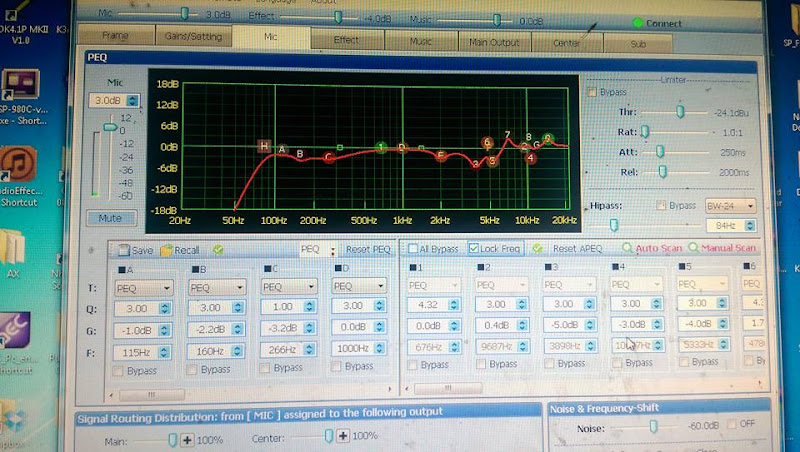Select red EQ node 4 on the graph
800x452 pixels.
tap(531, 158)
